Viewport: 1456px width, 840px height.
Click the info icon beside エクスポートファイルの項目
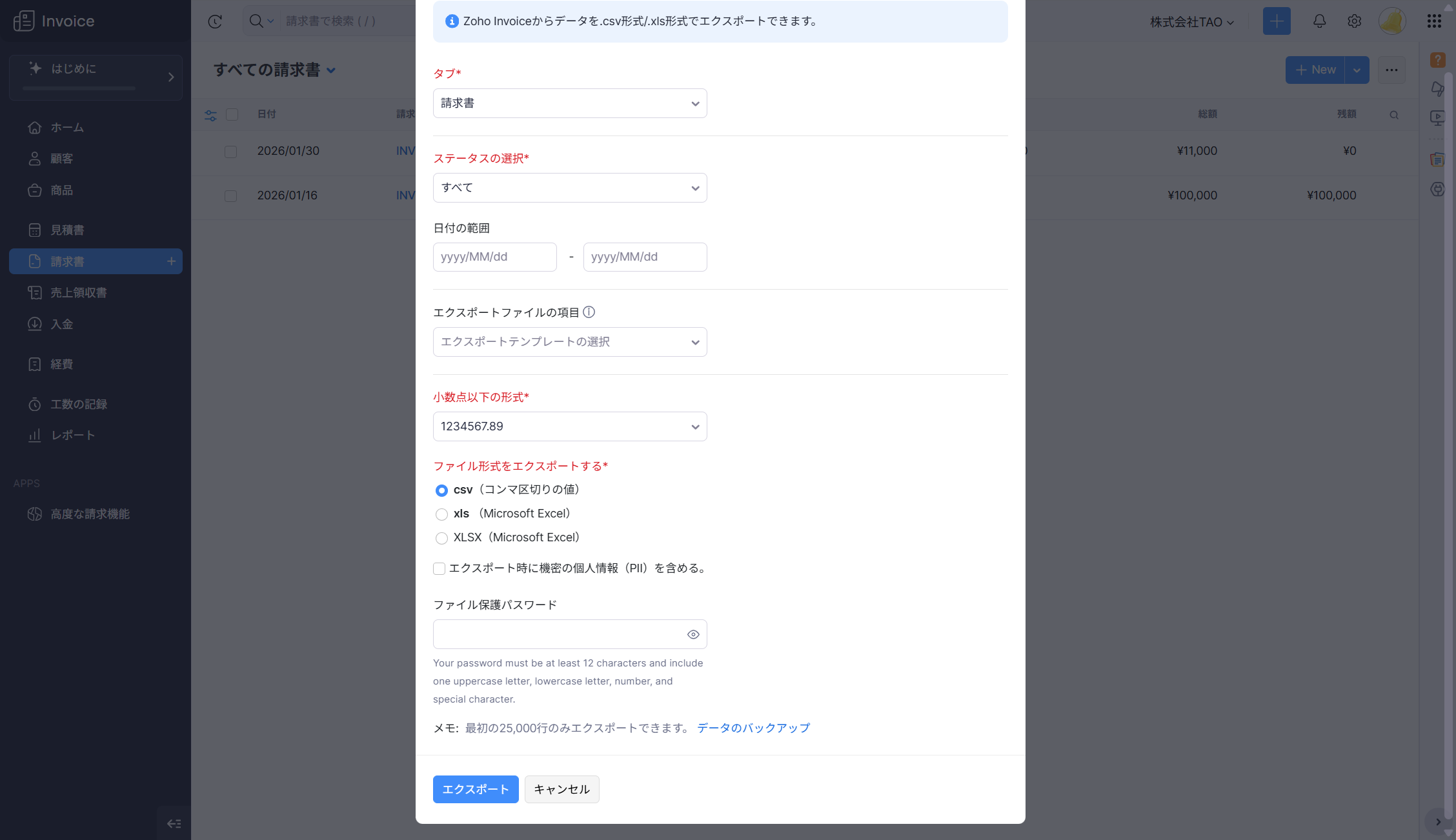coord(589,312)
